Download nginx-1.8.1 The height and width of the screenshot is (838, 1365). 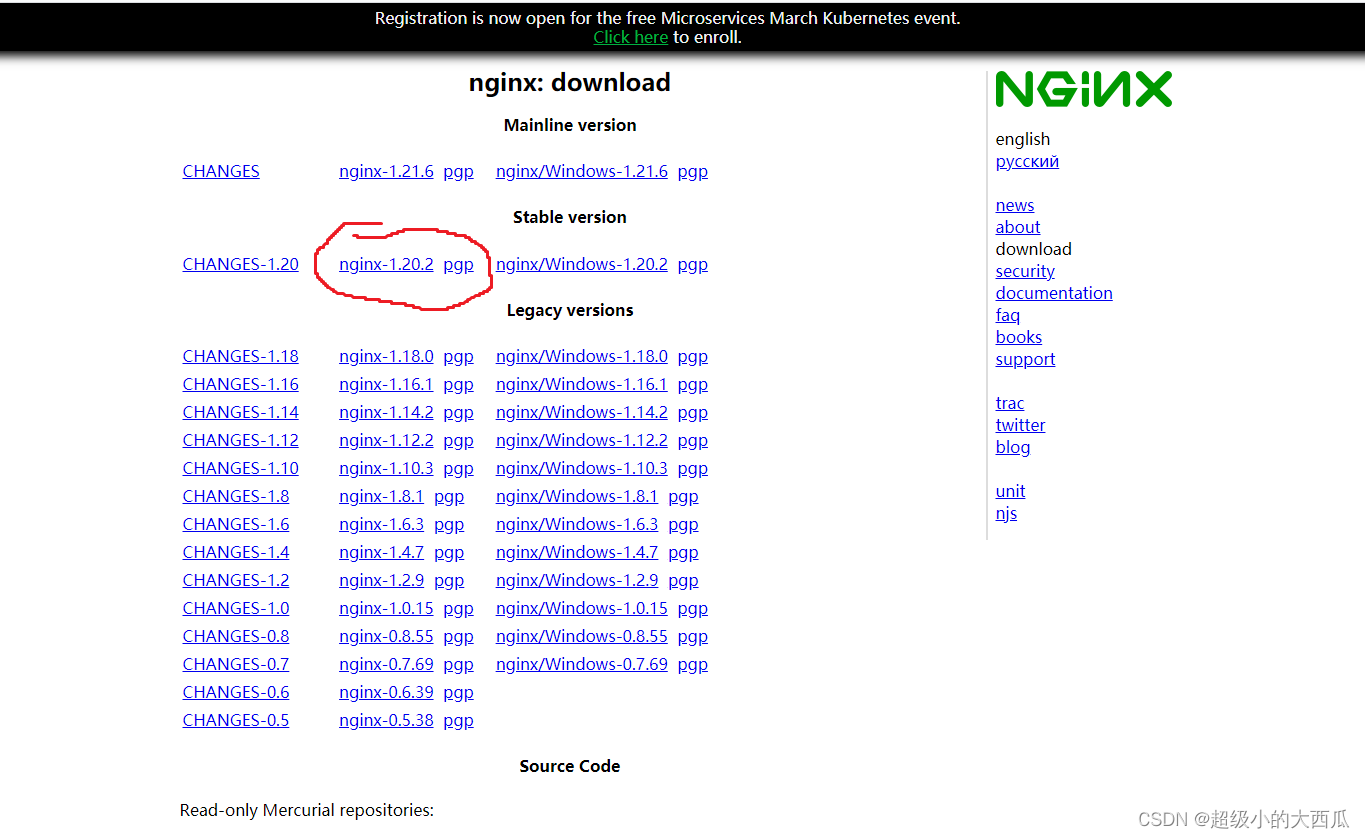click(382, 496)
